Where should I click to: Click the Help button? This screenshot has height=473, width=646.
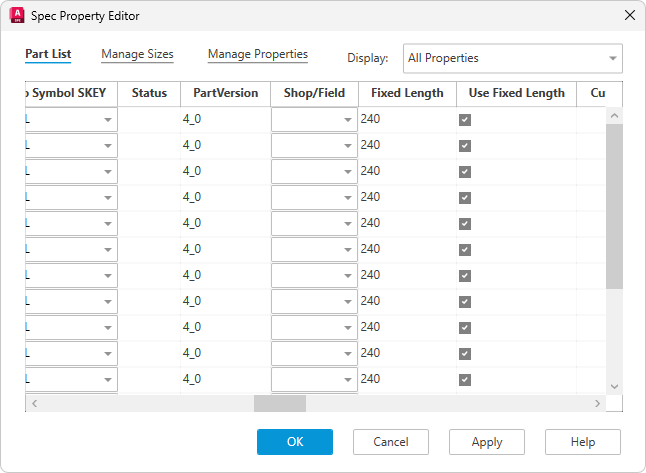[x=583, y=442]
